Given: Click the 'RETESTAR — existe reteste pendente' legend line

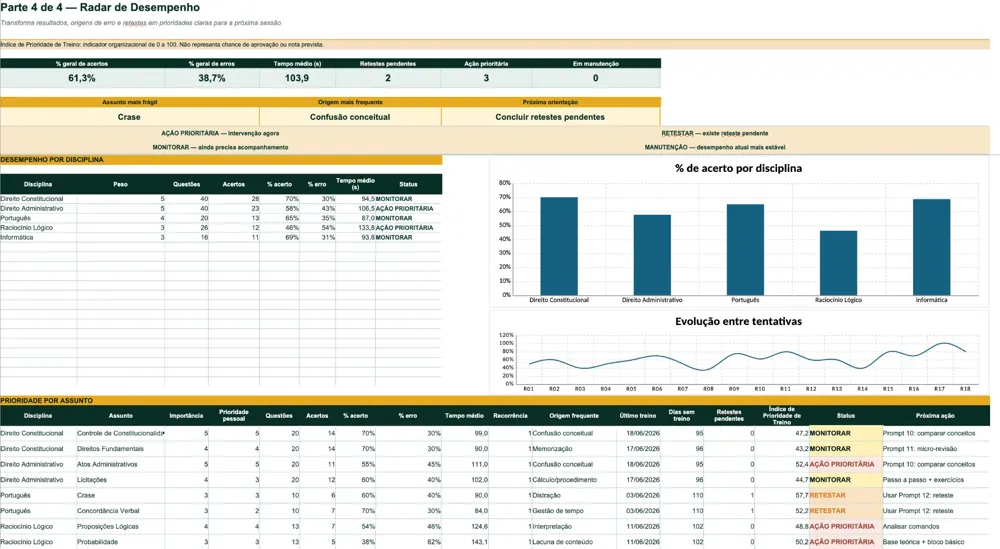Looking at the screenshot, I should (x=714, y=133).
